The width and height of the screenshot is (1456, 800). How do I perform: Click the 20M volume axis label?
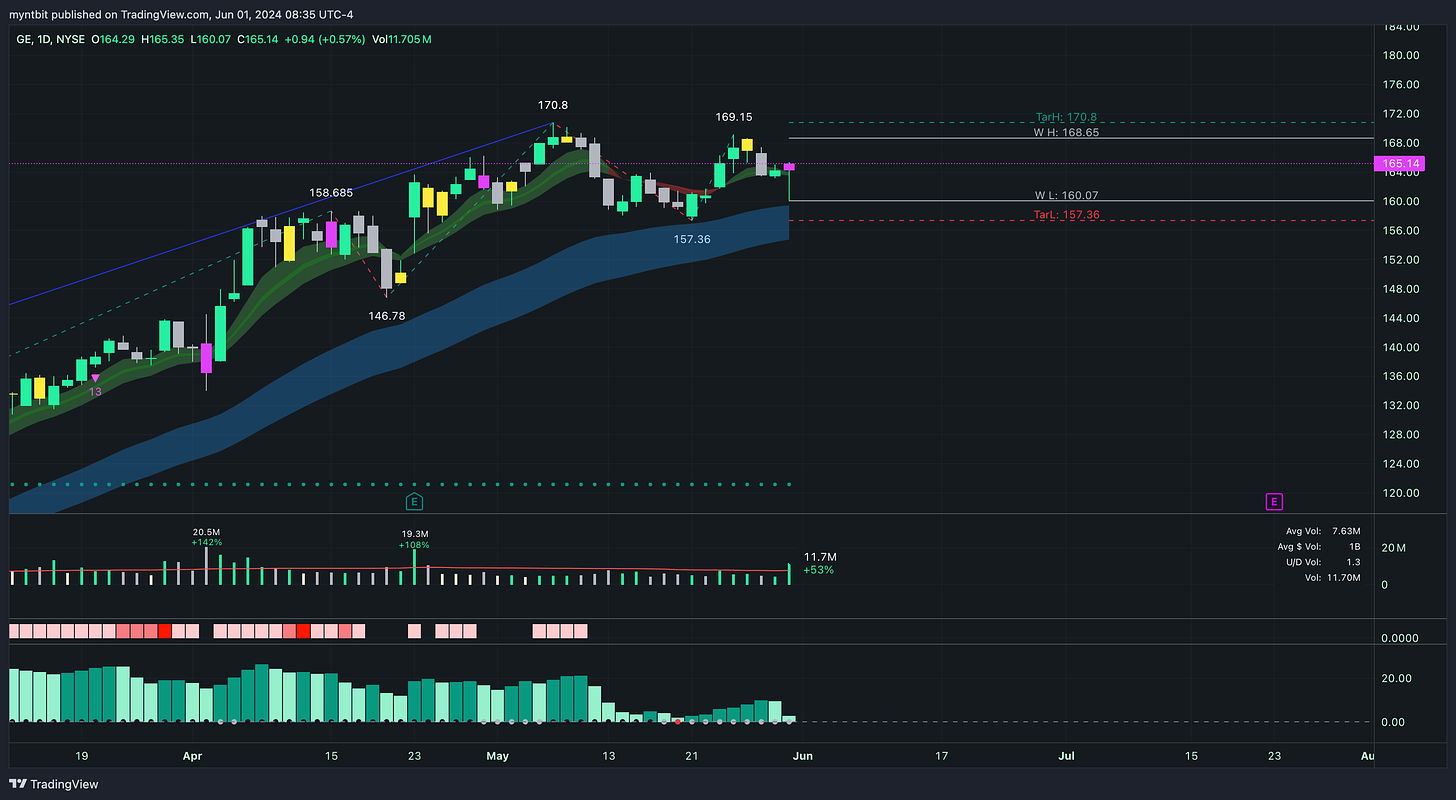(x=1393, y=549)
